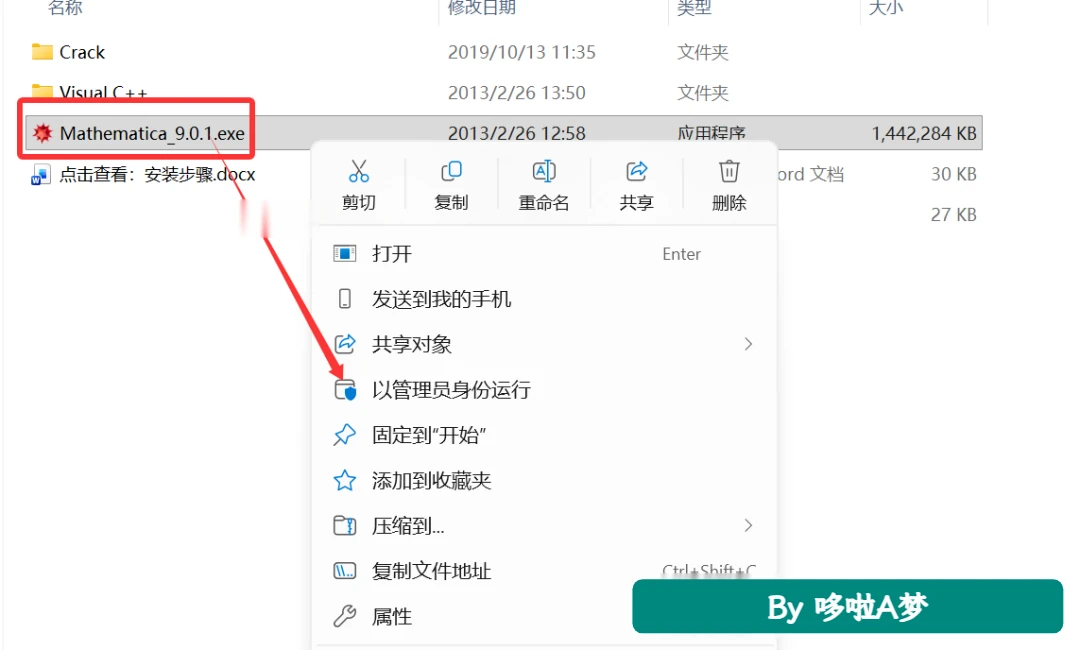The image size is (1080, 650).
Task: Click the pin icon beside 固定到"开始"
Action: (x=344, y=434)
